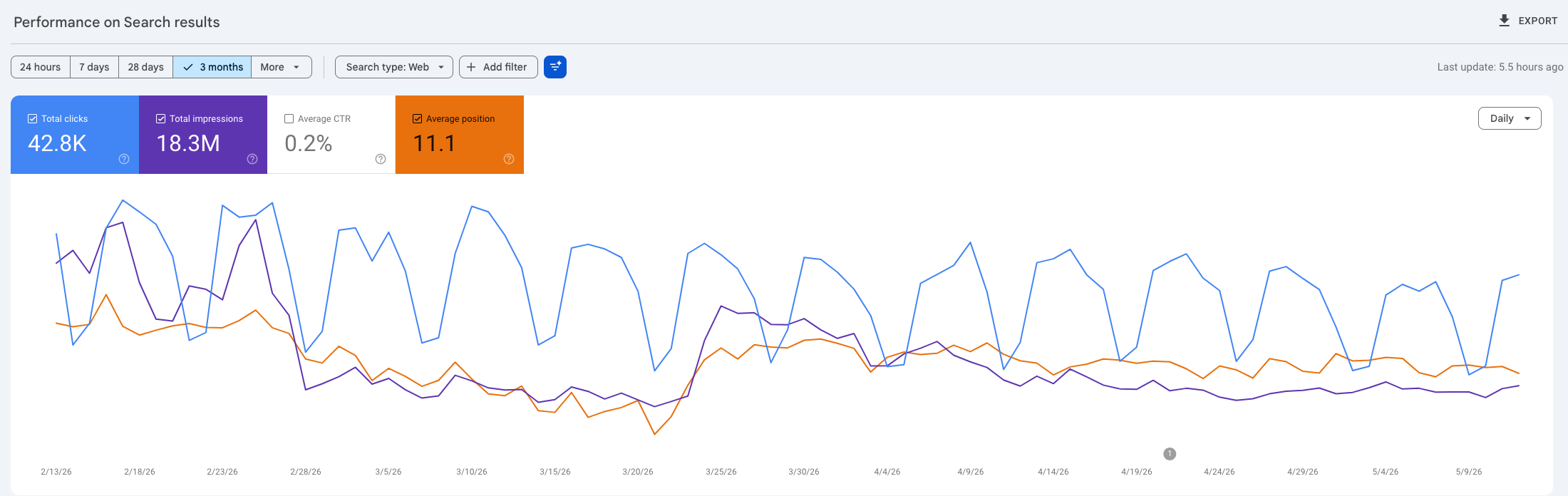Click the plus icon in Add filter
This screenshot has height=496, width=1568.
(x=471, y=67)
